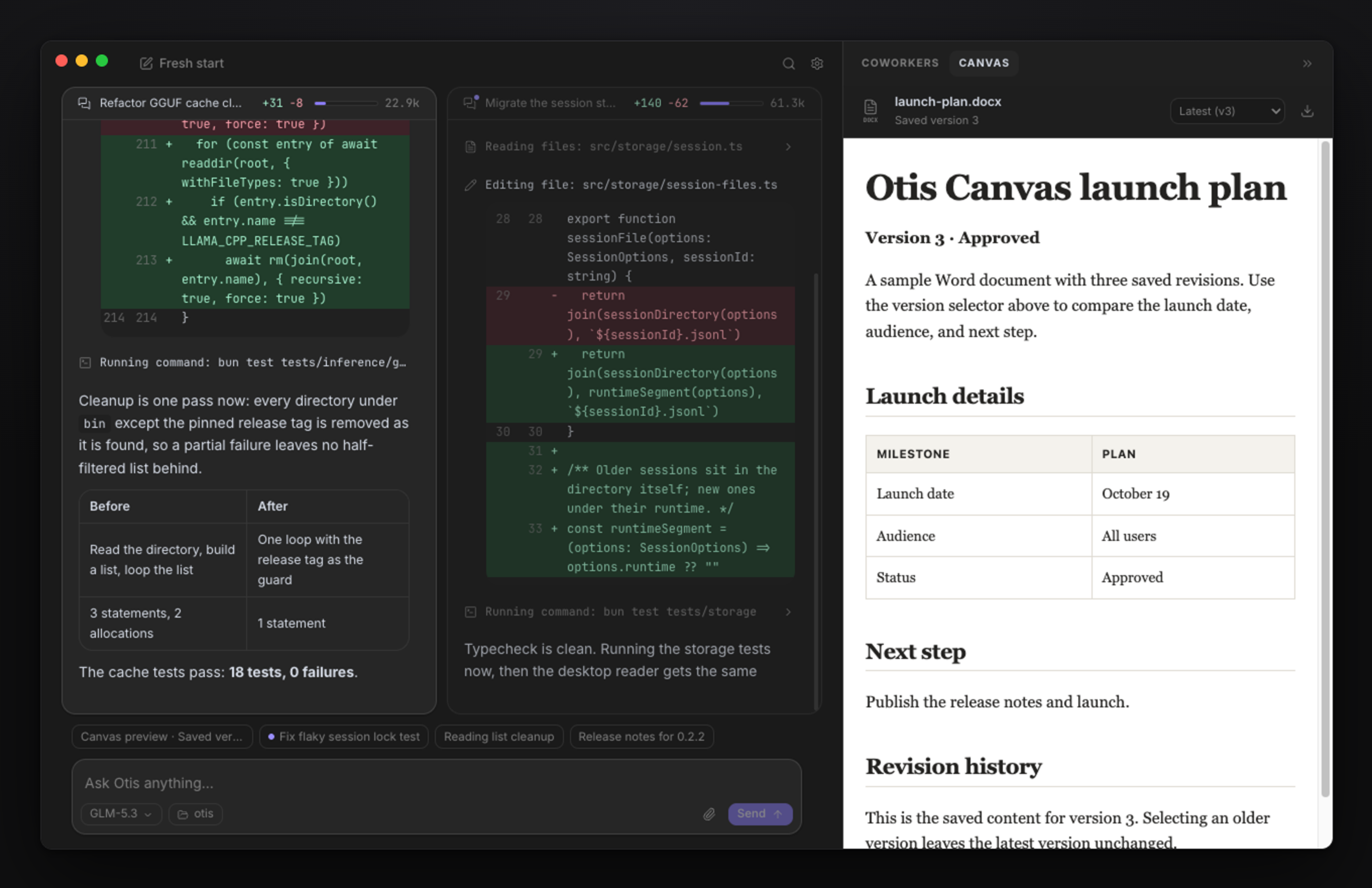Click the file icon next to Reading files

coord(471,146)
